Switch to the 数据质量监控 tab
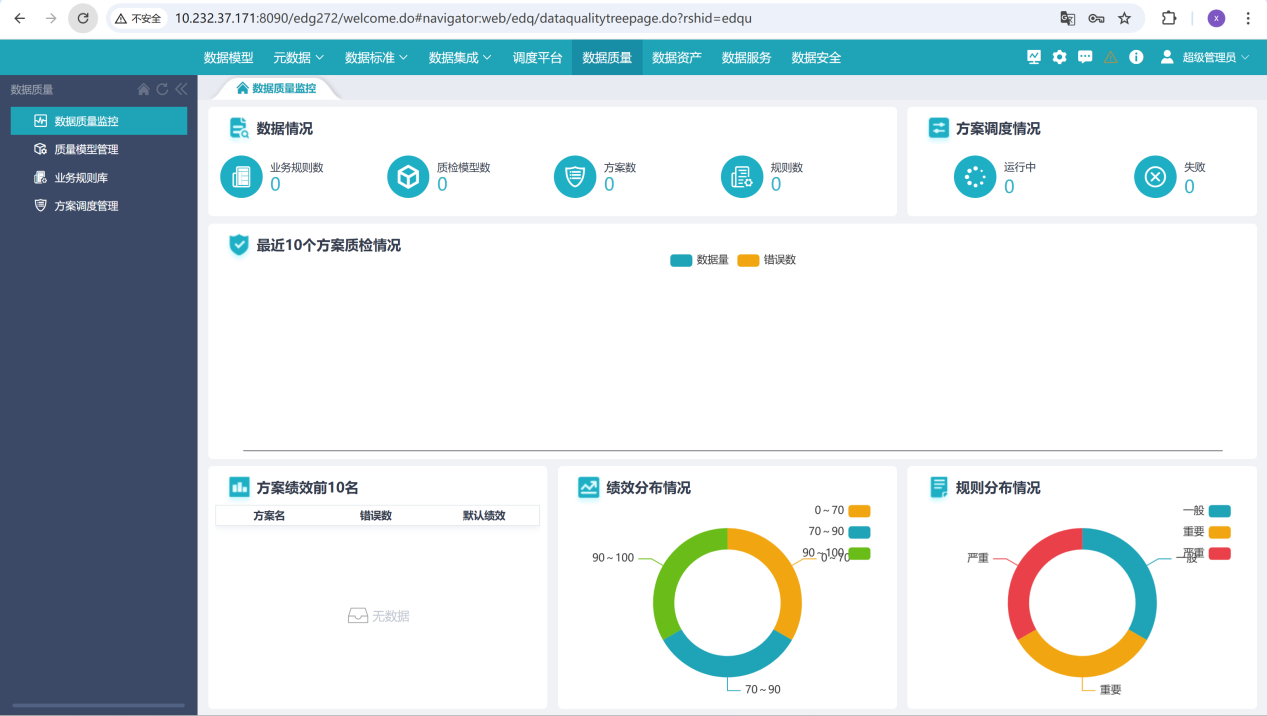 276,88
